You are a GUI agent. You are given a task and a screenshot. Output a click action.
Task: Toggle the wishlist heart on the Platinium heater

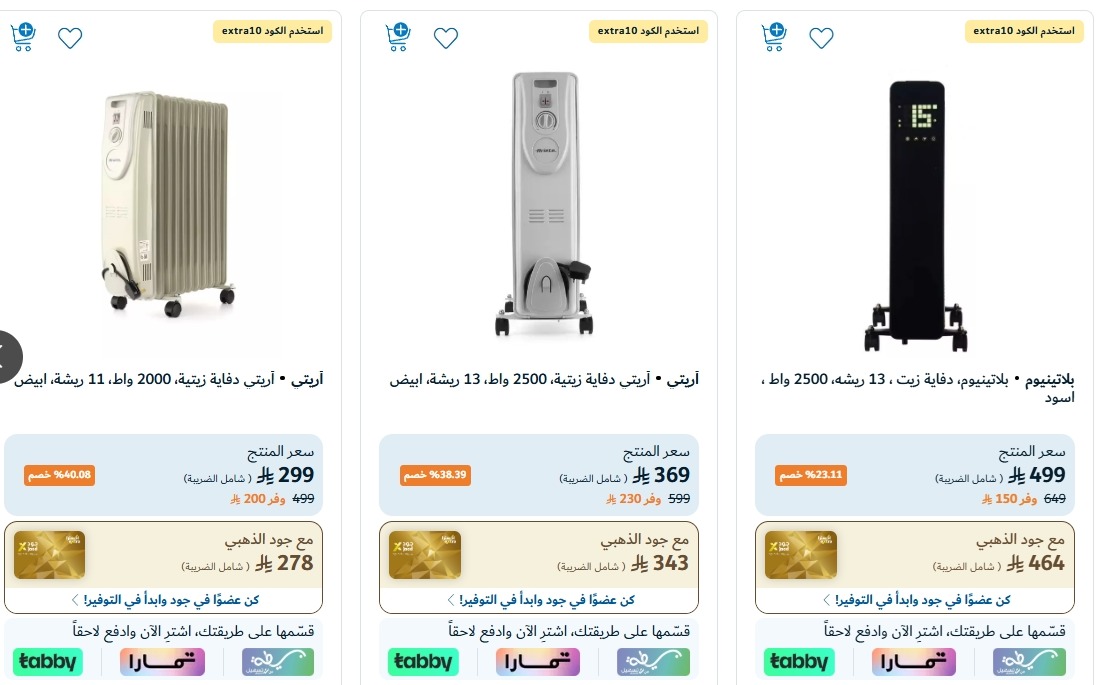(x=821, y=37)
